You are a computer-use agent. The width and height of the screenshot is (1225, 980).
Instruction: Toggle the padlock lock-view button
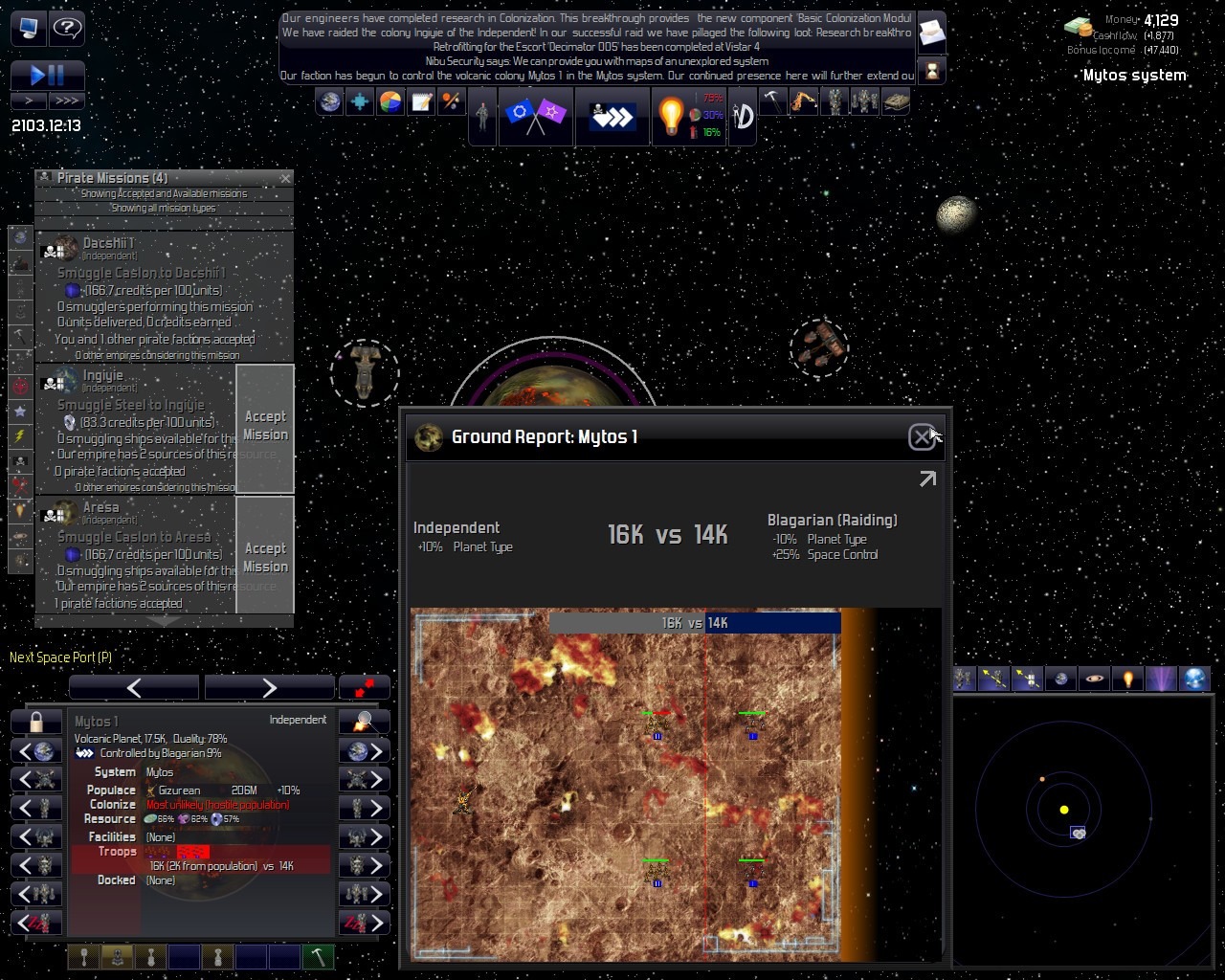coord(37,721)
